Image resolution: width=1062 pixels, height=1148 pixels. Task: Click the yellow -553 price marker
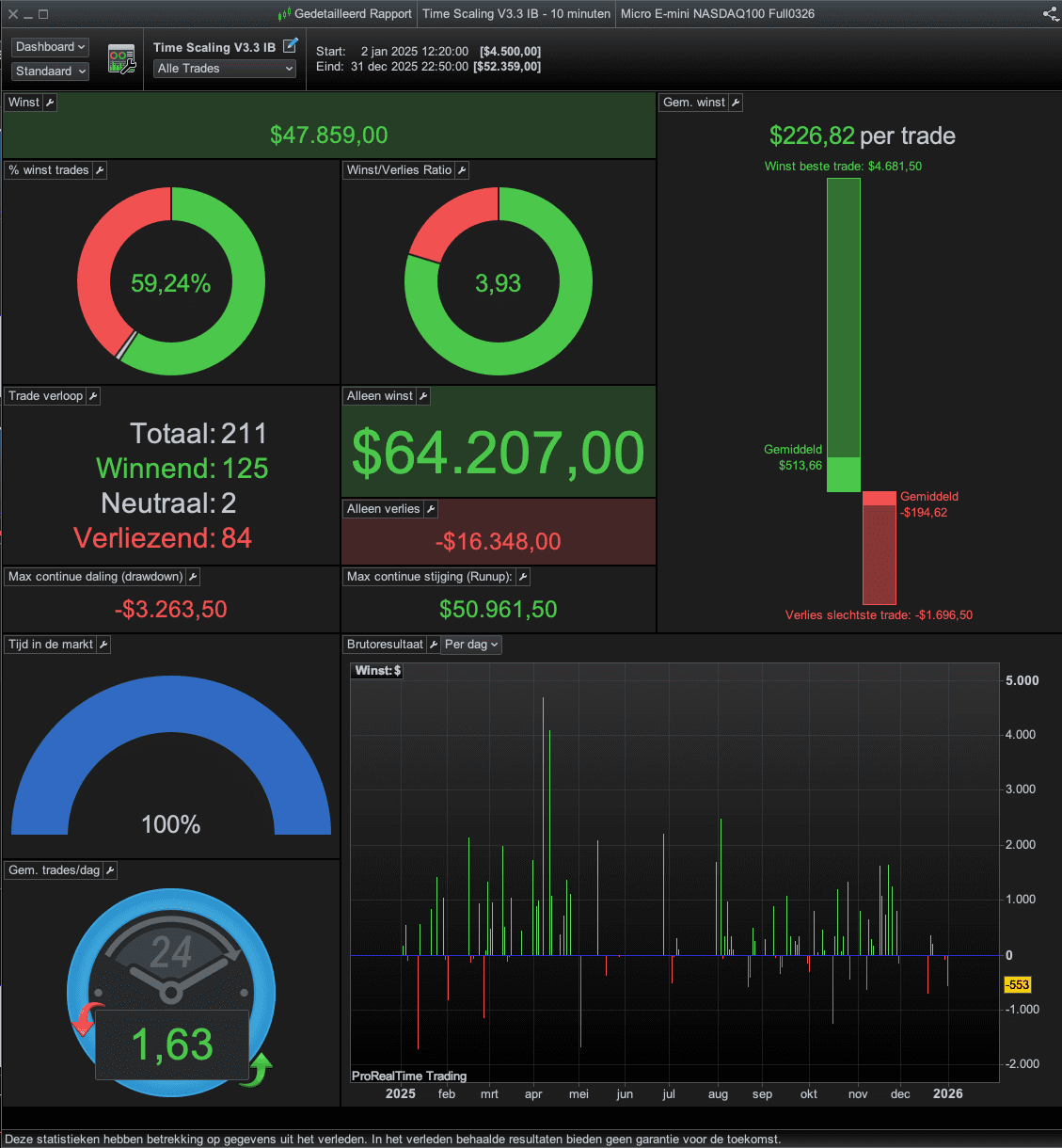coord(1018,984)
